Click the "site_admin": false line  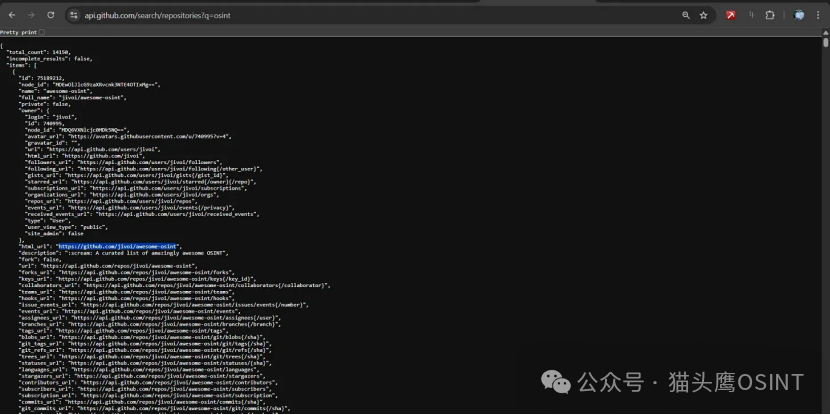point(54,233)
